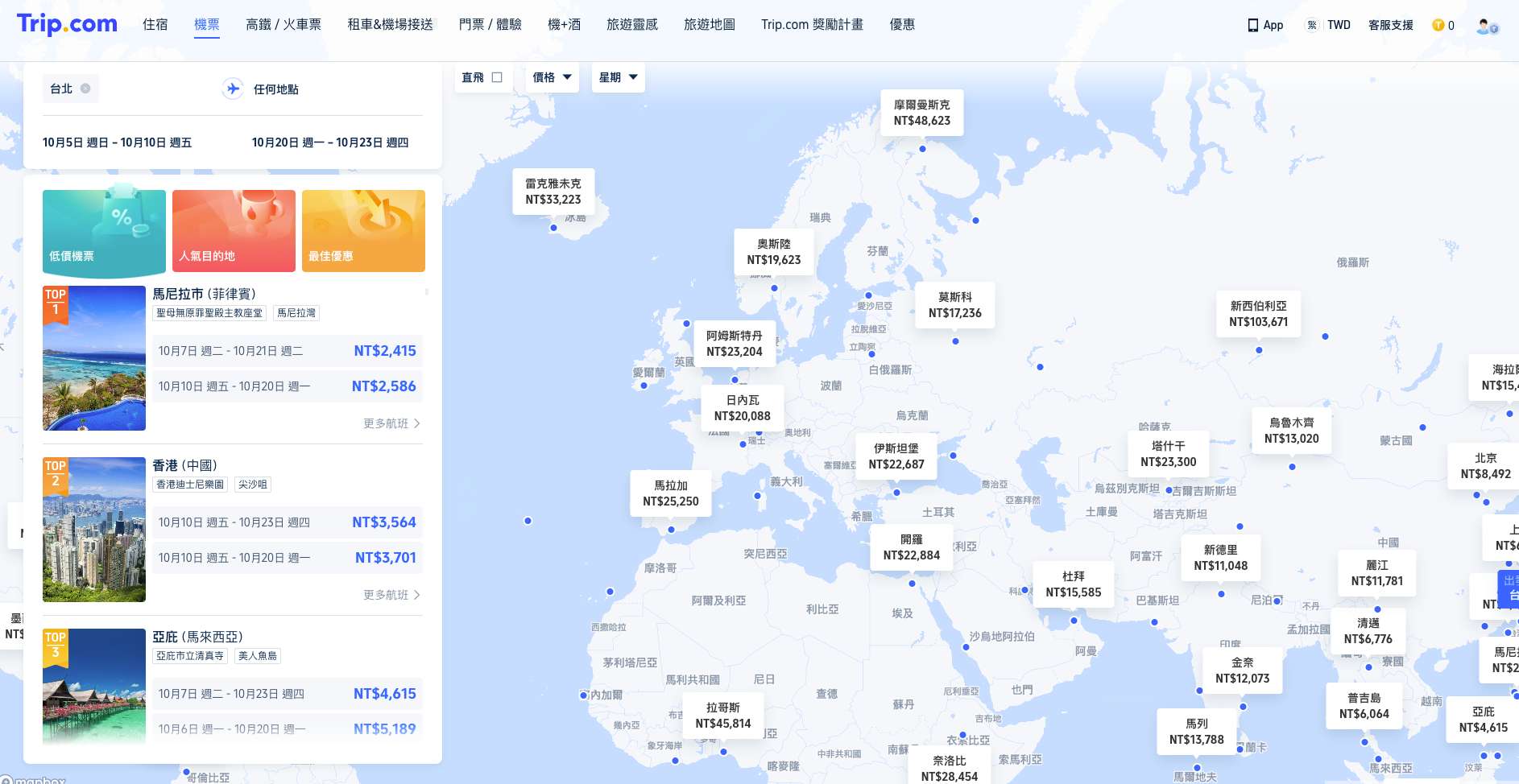Screen dimensions: 1519x784
Task: Click the 聖母無原罪聖殿主教座堂 tag
Action: coord(209,313)
